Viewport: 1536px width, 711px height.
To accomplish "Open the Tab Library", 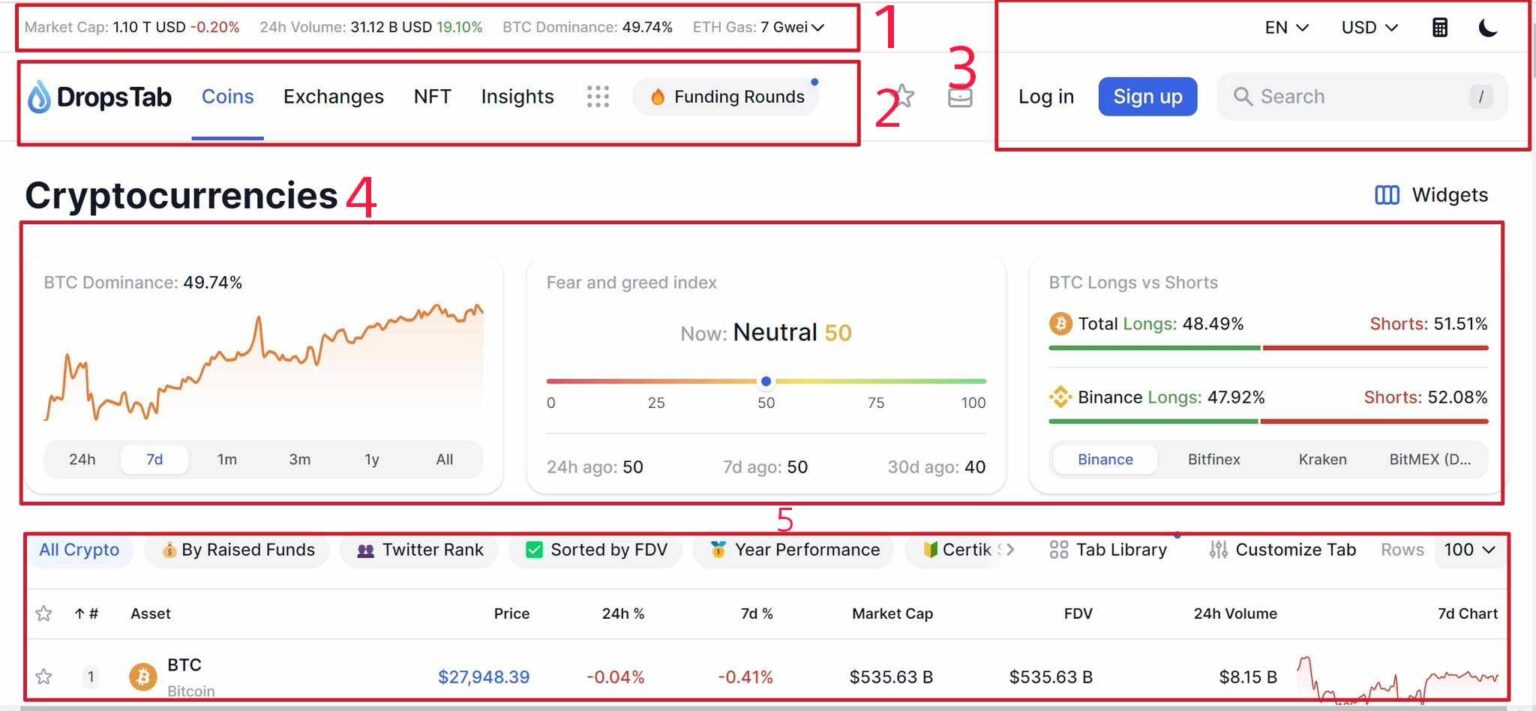I will coord(1108,550).
